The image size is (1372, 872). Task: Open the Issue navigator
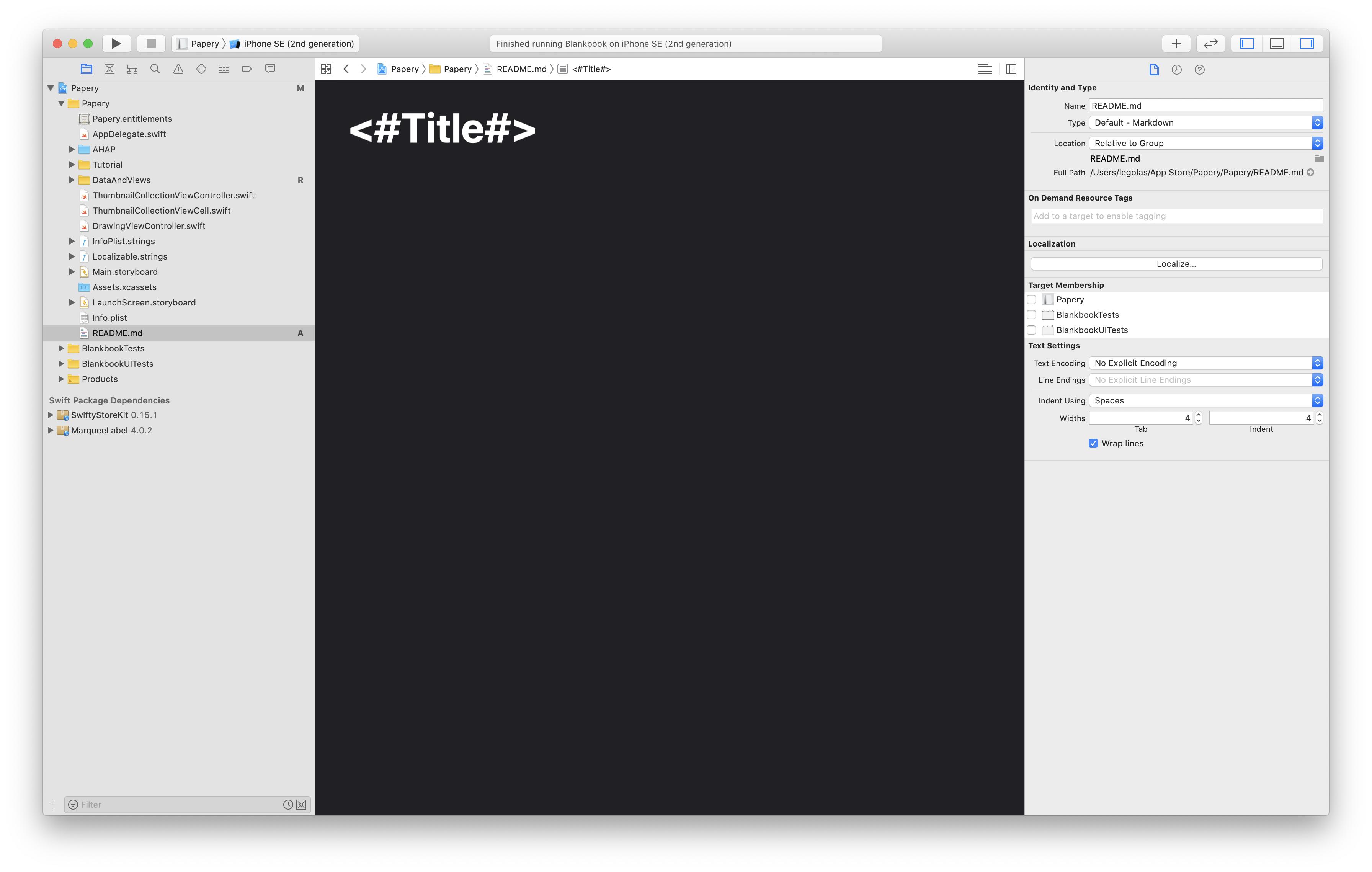[x=178, y=69]
